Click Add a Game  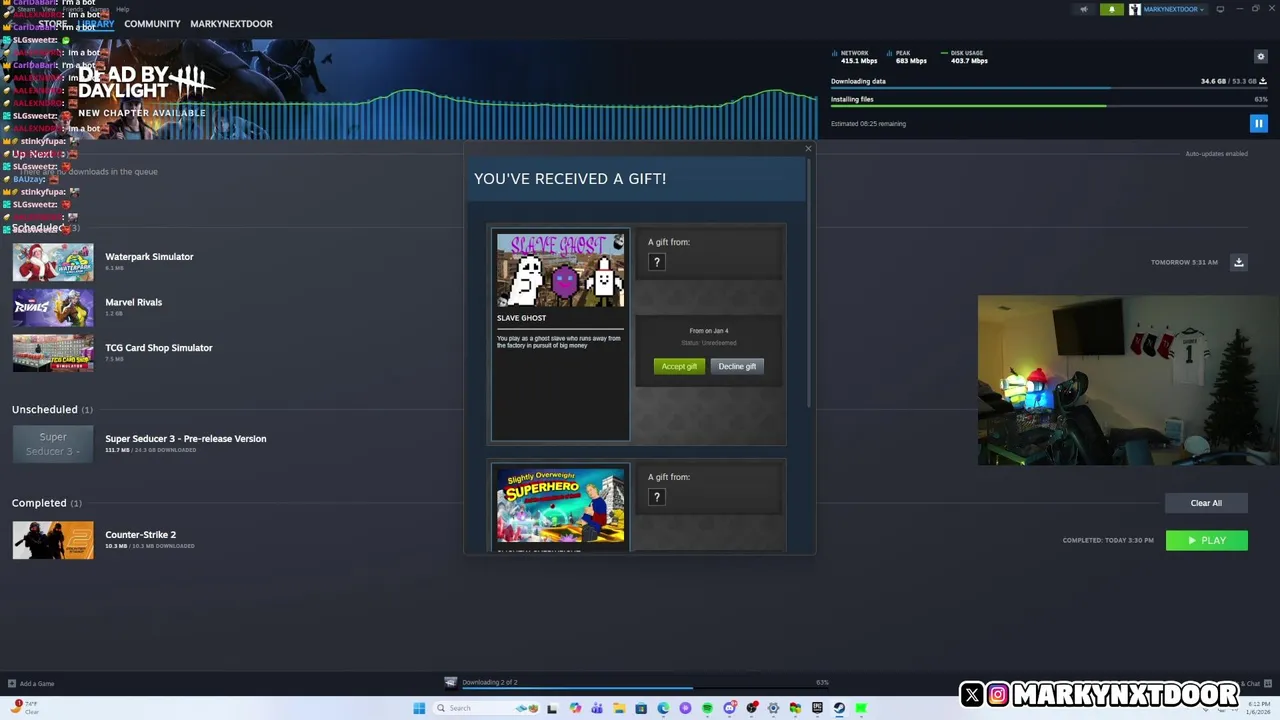[x=31, y=684]
